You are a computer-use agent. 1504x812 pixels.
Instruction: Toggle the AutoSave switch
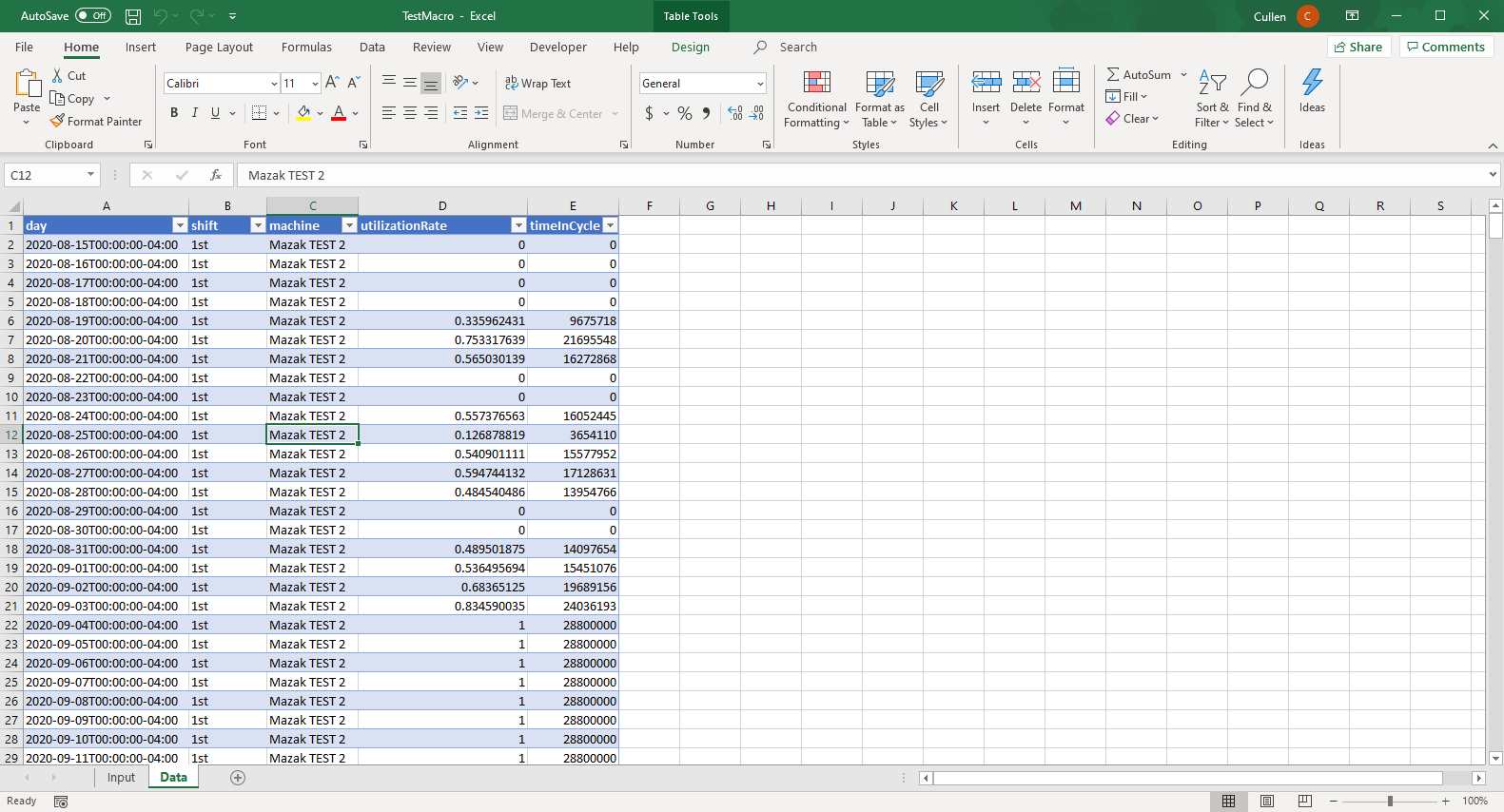(x=92, y=16)
